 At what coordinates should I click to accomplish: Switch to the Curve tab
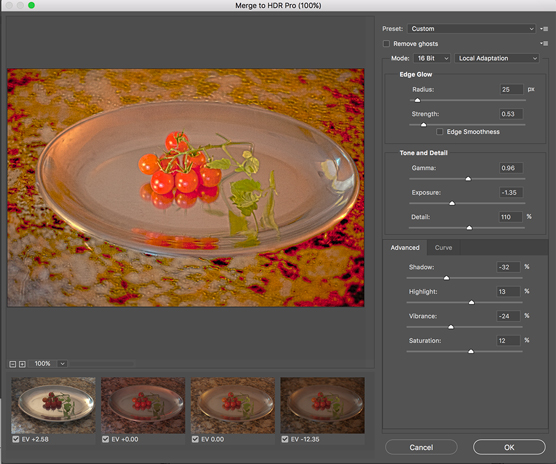click(443, 247)
